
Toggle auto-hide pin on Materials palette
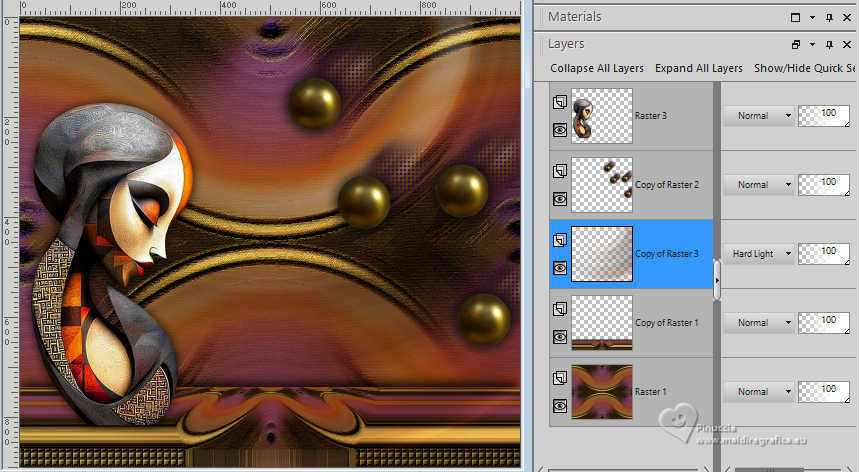829,18
